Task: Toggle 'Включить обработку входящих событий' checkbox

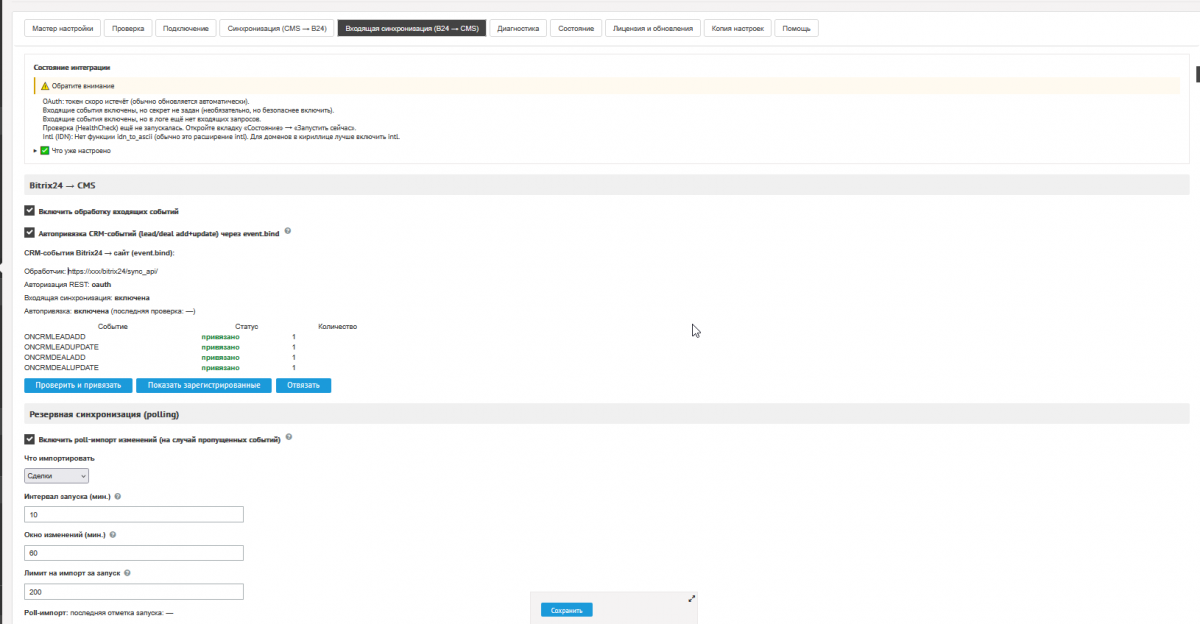Action: (x=30, y=211)
